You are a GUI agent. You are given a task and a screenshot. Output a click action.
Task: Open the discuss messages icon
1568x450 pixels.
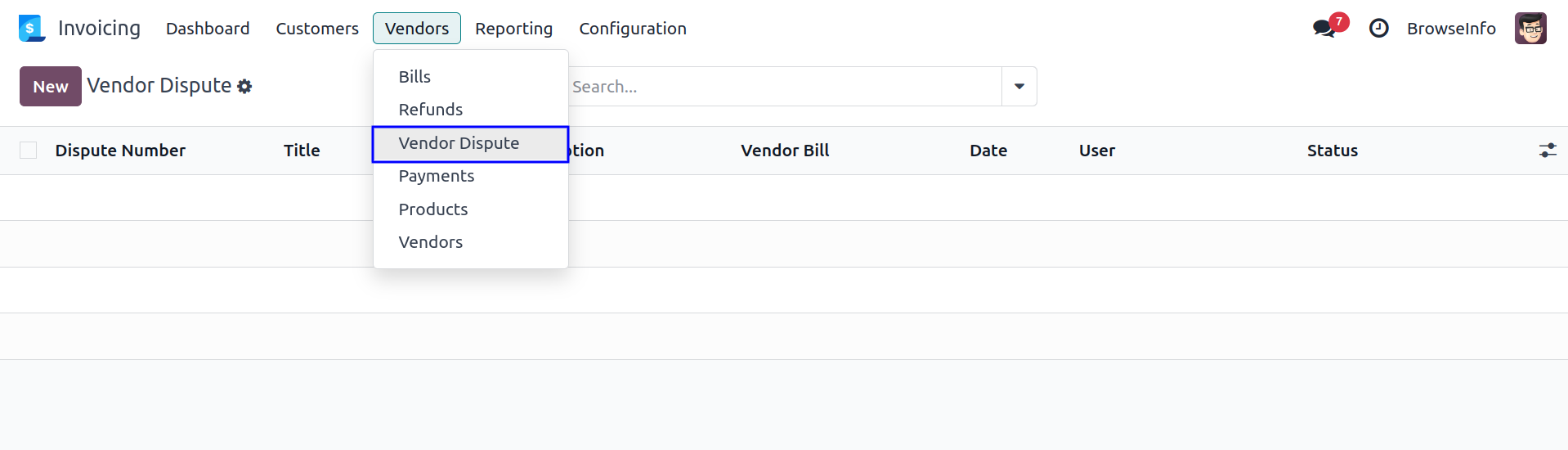coord(1324,29)
